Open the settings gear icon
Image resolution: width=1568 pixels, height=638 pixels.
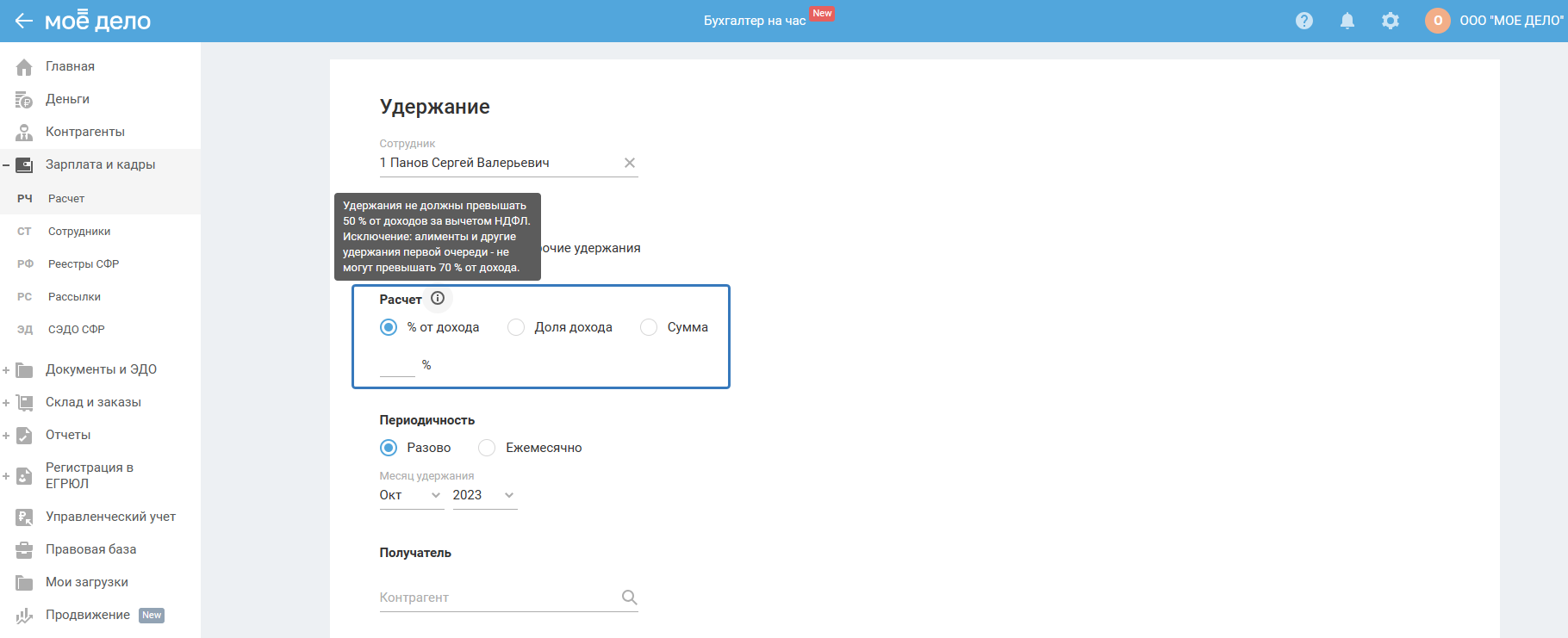(1391, 21)
